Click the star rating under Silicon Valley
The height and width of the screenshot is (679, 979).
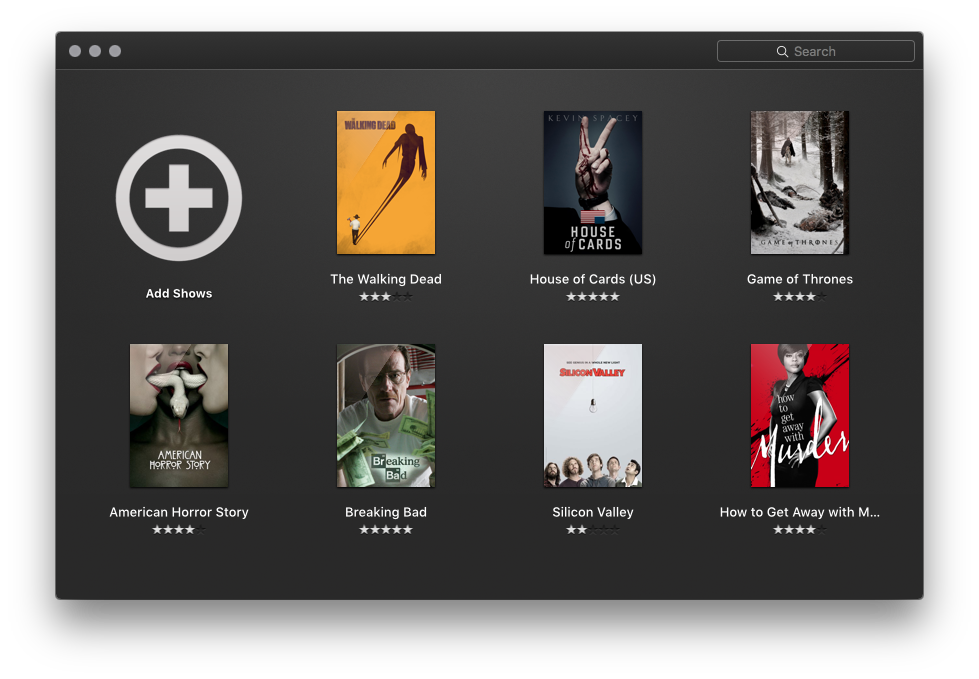[593, 530]
